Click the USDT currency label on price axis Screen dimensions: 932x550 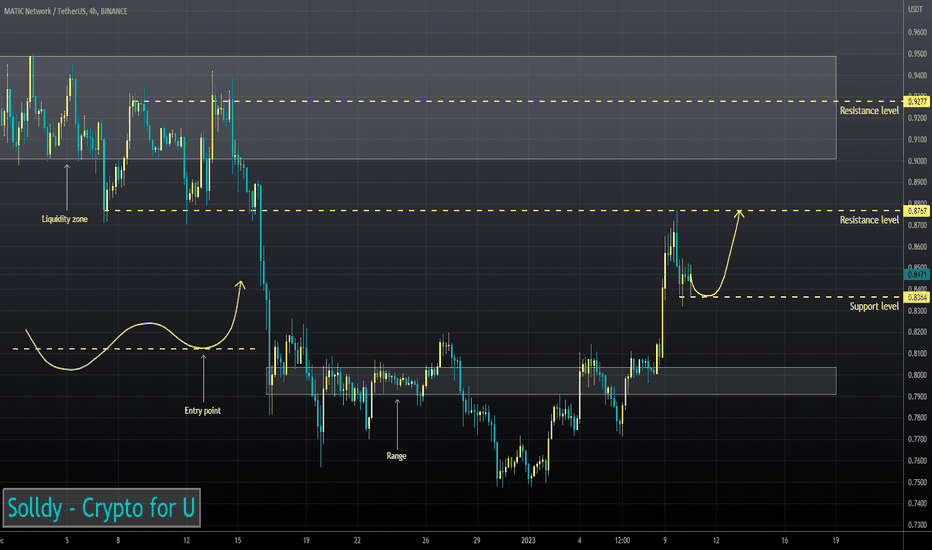[916, 9]
